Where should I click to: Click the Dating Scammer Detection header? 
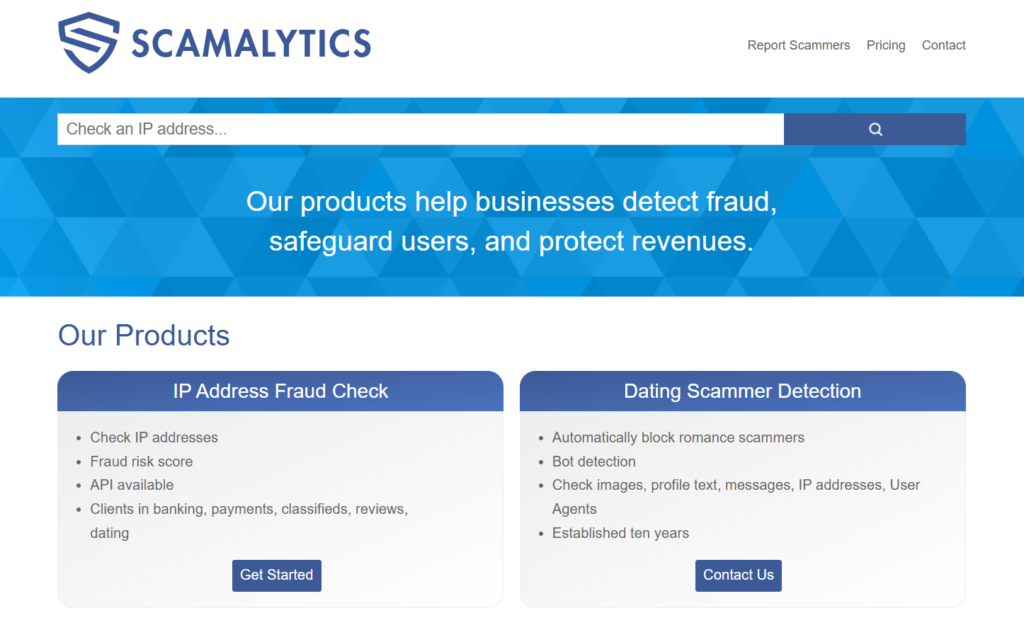(x=742, y=391)
